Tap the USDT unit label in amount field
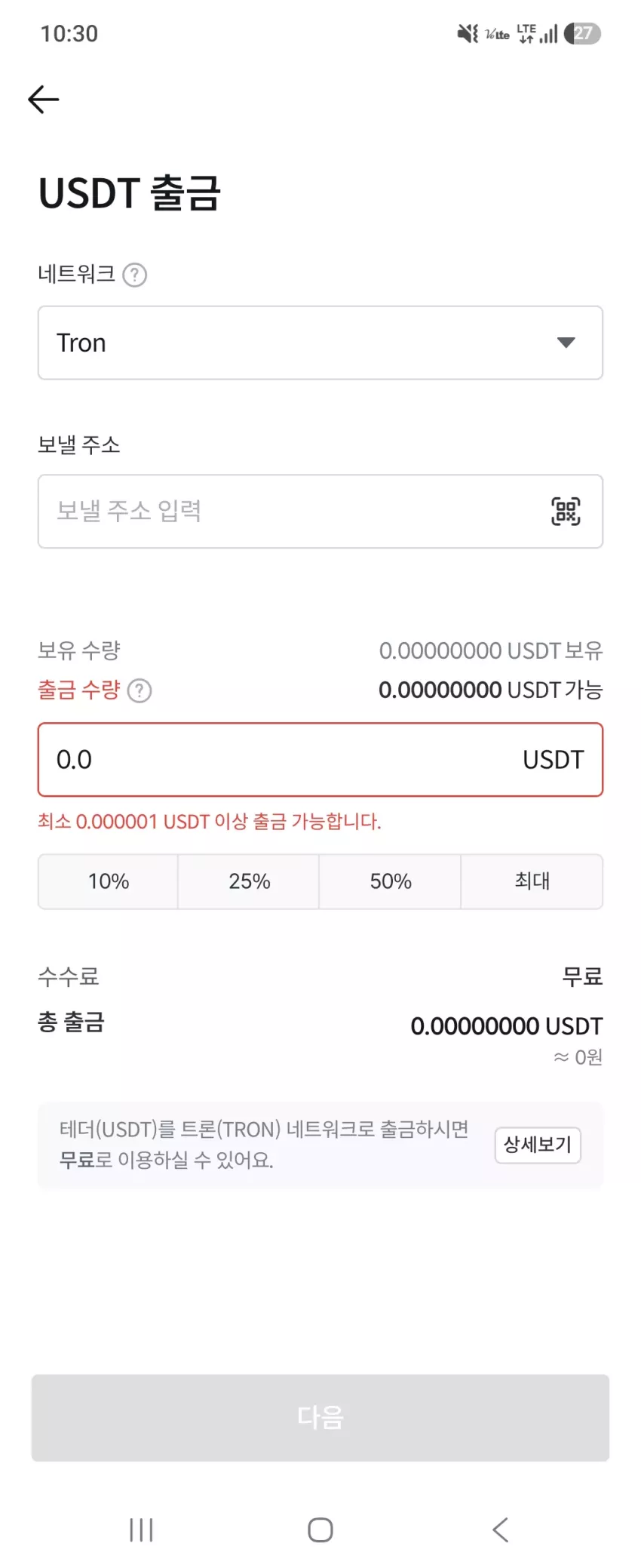Image resolution: width=641 pixels, height=1568 pixels. [554, 760]
